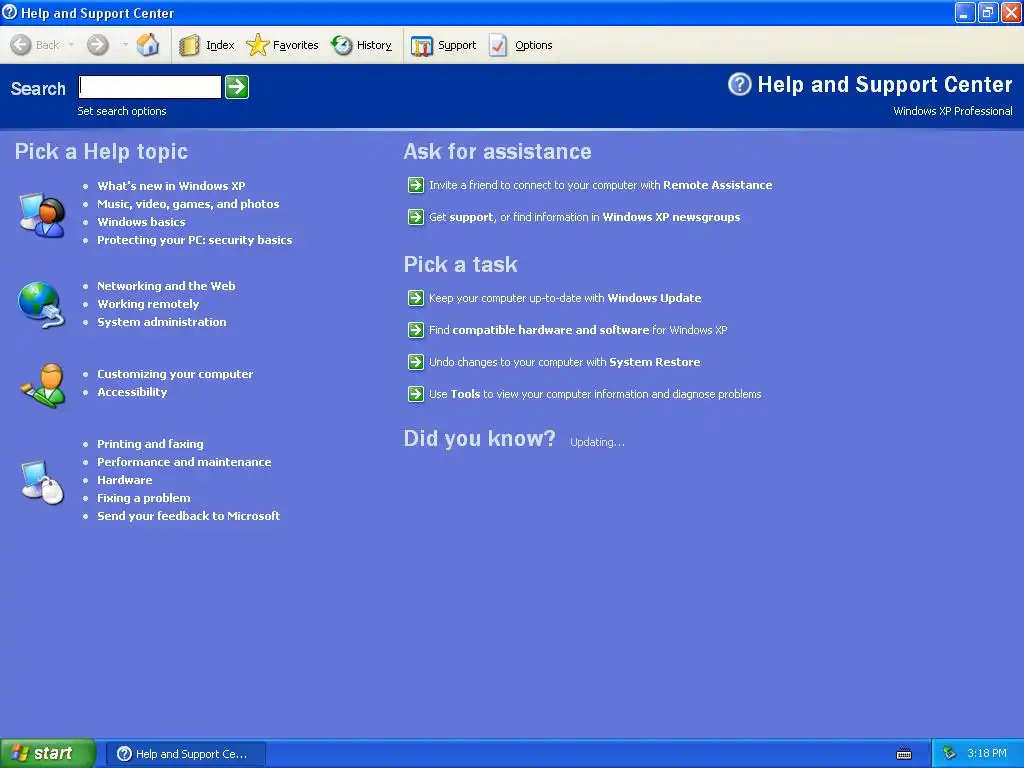
Task: Select Help and Support Center taskbar button
Action: [186, 754]
